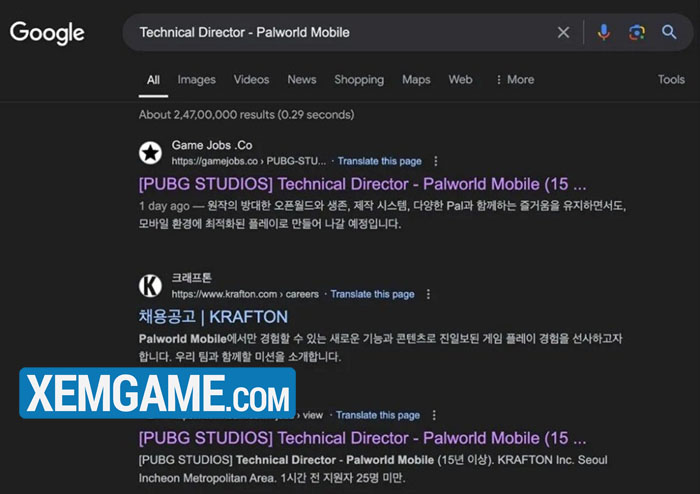The image size is (700, 494).
Task: Open the Tools options
Action: [x=671, y=80]
